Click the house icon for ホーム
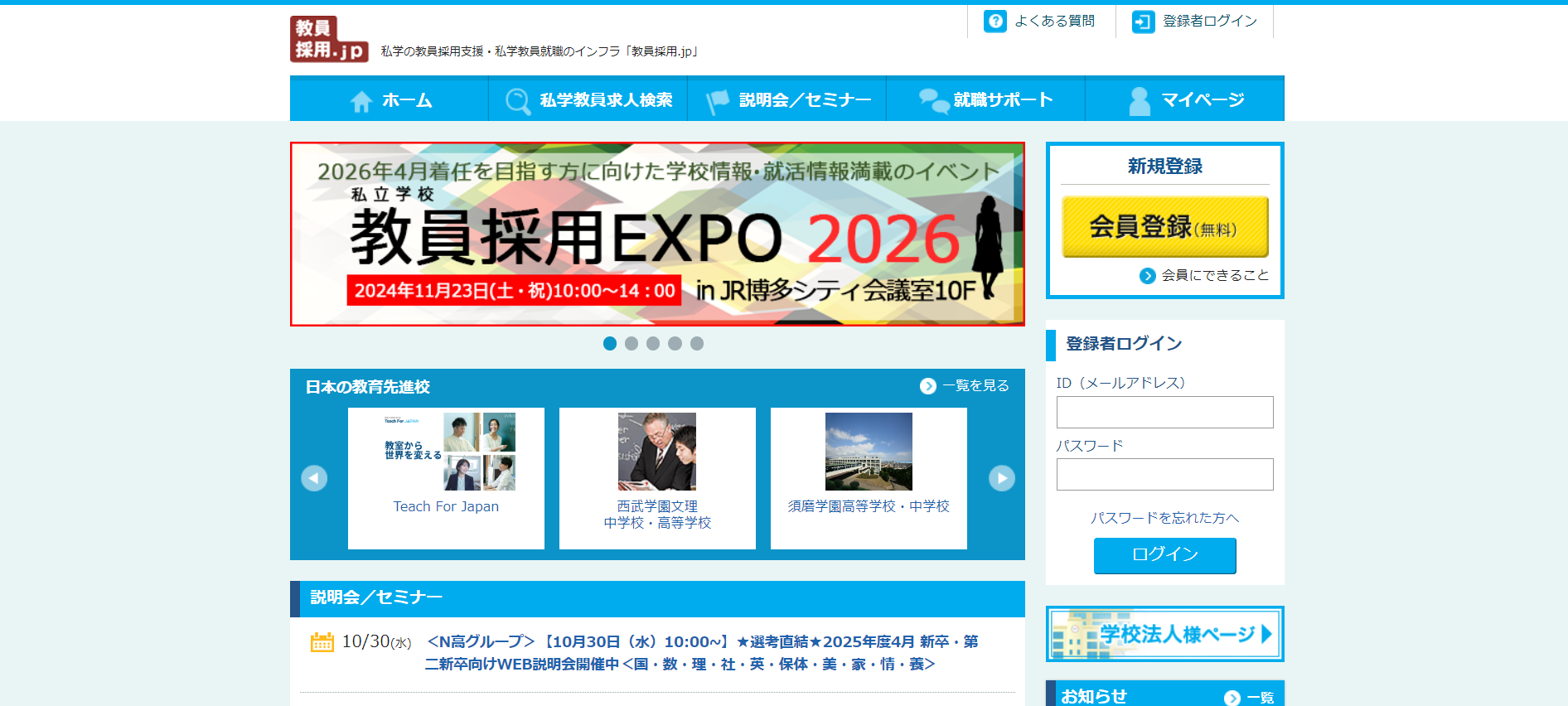Image resolution: width=1568 pixels, height=706 pixels. click(x=361, y=101)
